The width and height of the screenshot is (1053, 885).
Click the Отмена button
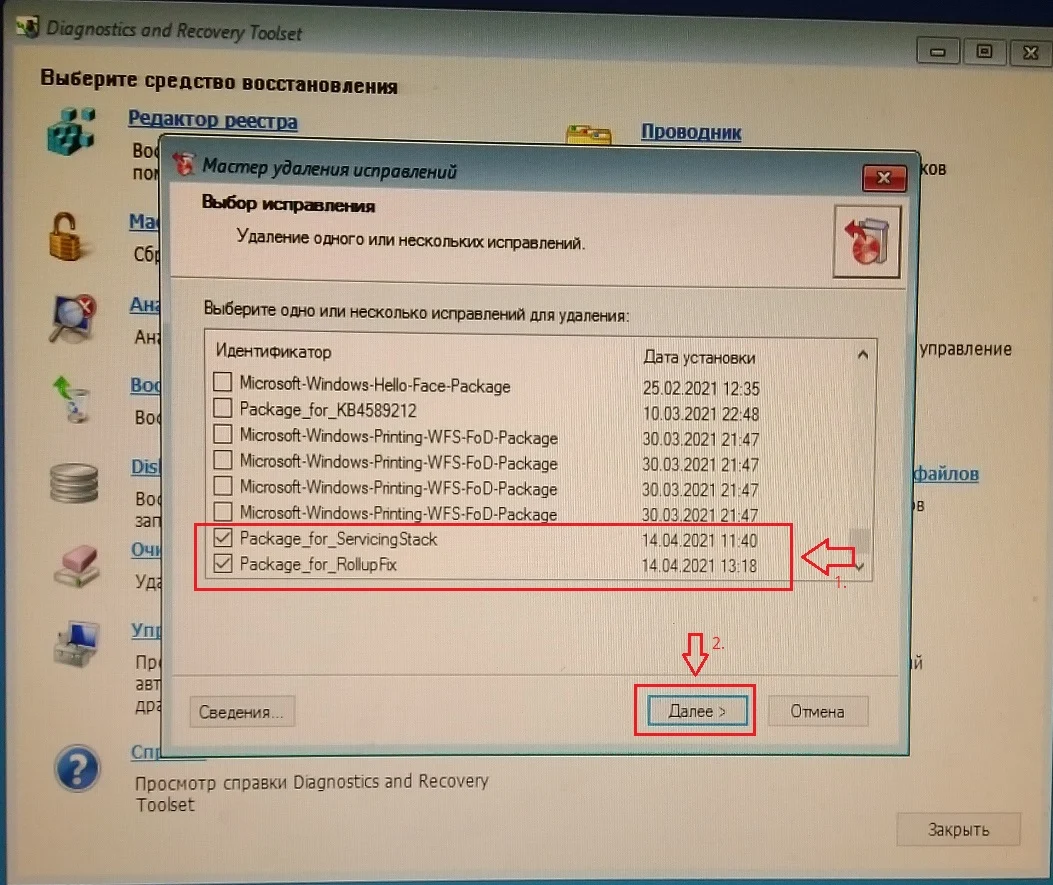817,711
